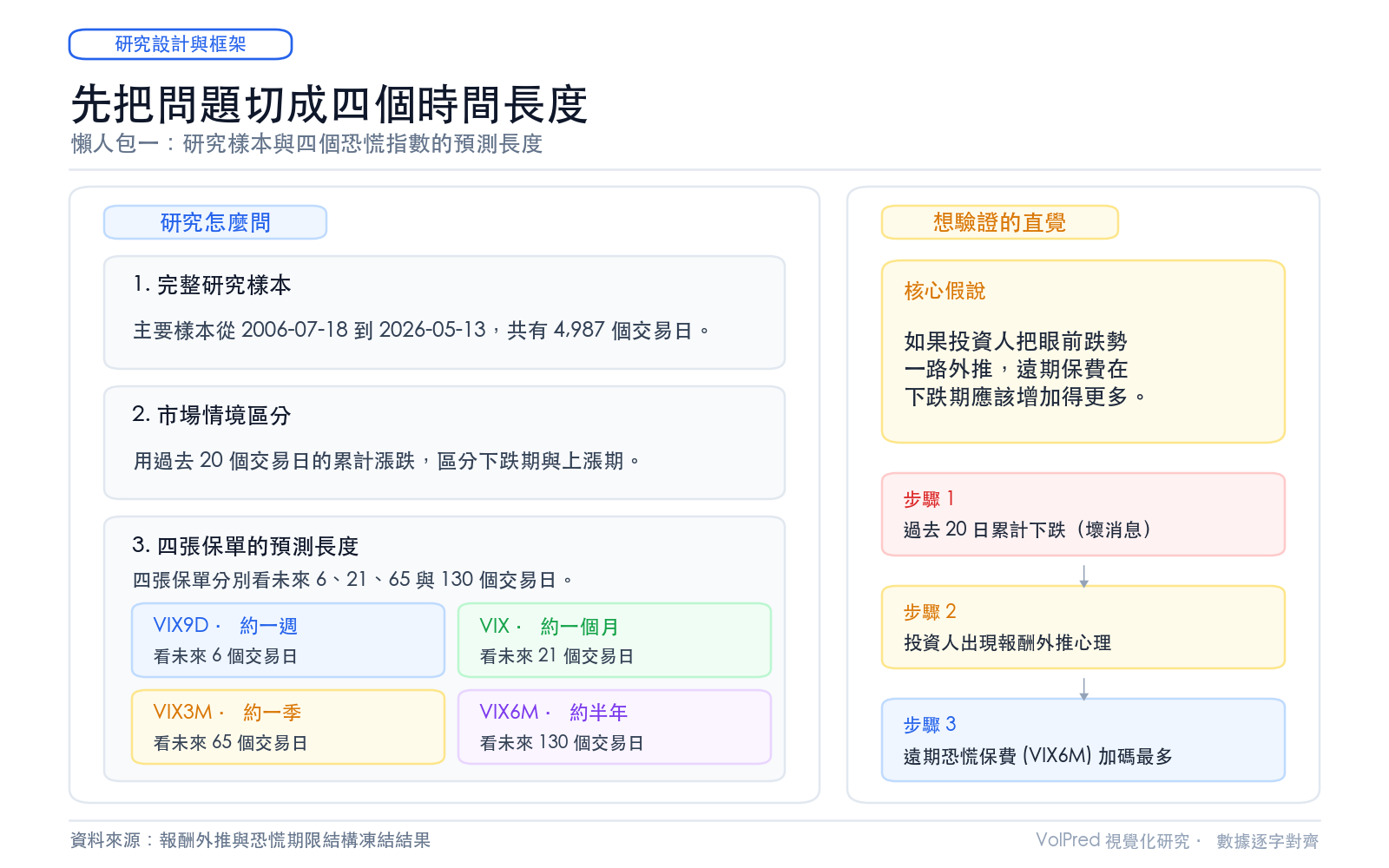Viewport: 1389px width, 868px height.
Task: Select the VIX9D 約一週 card
Action: point(288,641)
